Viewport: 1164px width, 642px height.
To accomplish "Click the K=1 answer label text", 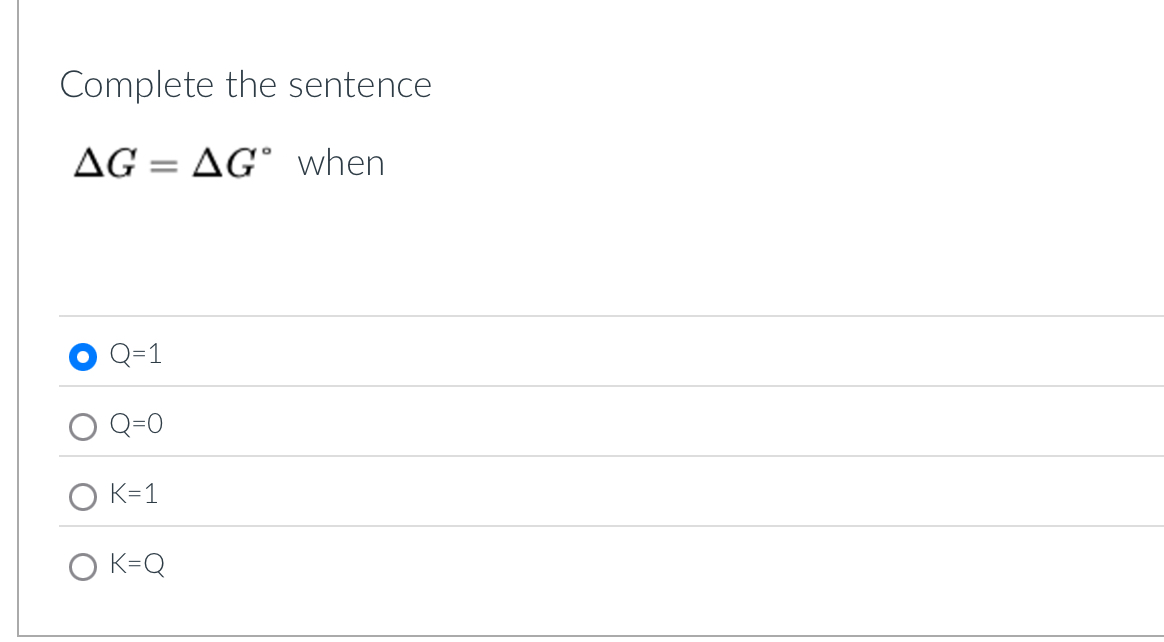I will click(x=133, y=494).
